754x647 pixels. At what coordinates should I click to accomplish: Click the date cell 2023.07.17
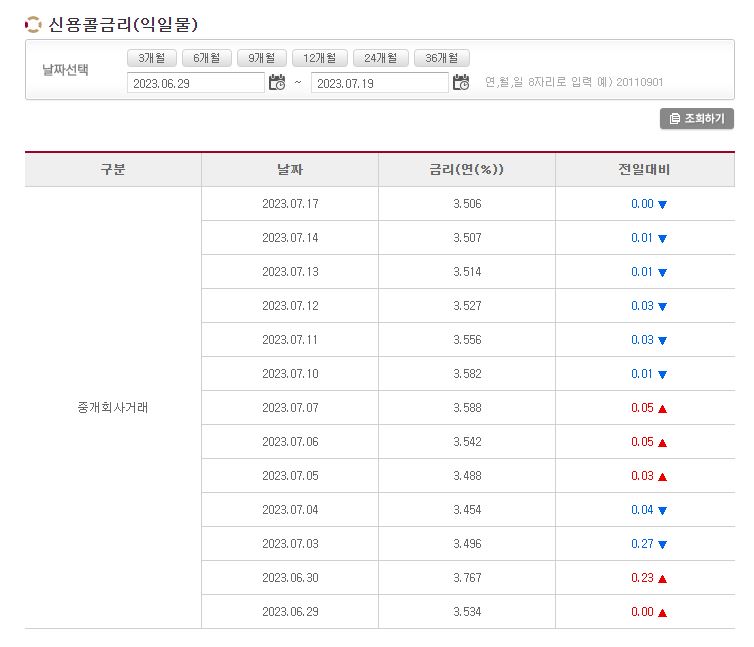pos(290,204)
